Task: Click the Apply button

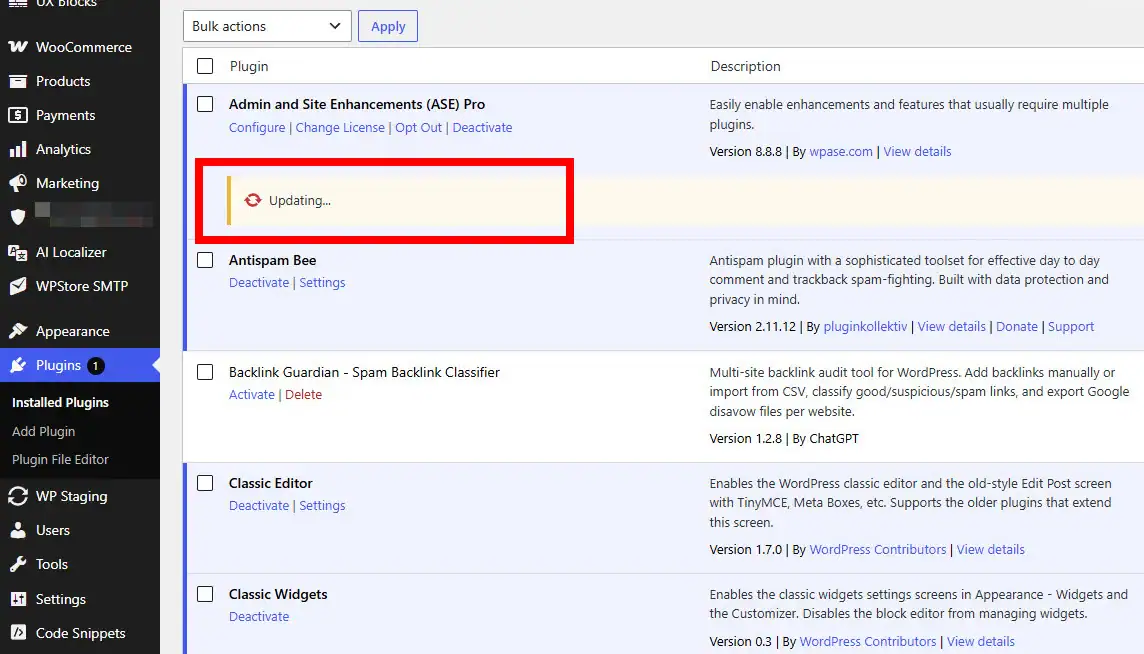Action: click(x=387, y=26)
